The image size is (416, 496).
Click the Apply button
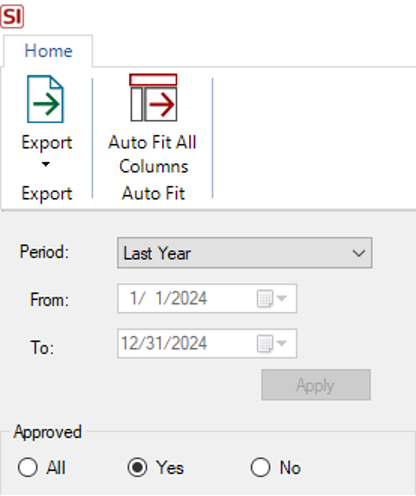point(316,385)
